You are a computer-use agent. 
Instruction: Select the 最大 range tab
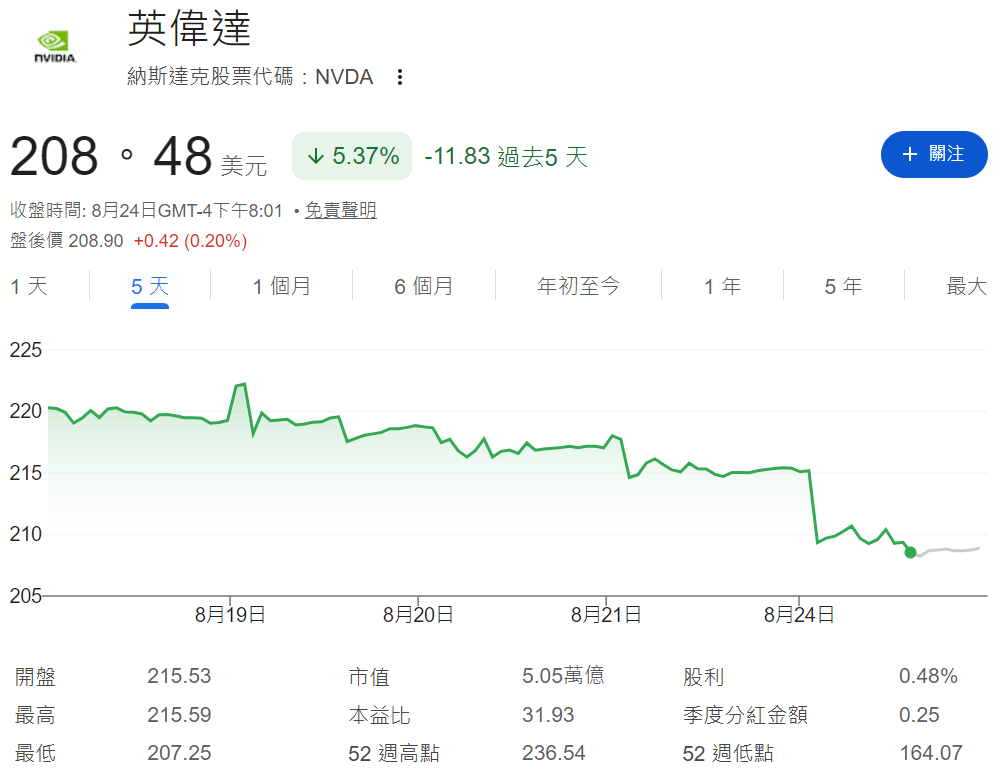pyautogui.click(x=967, y=286)
